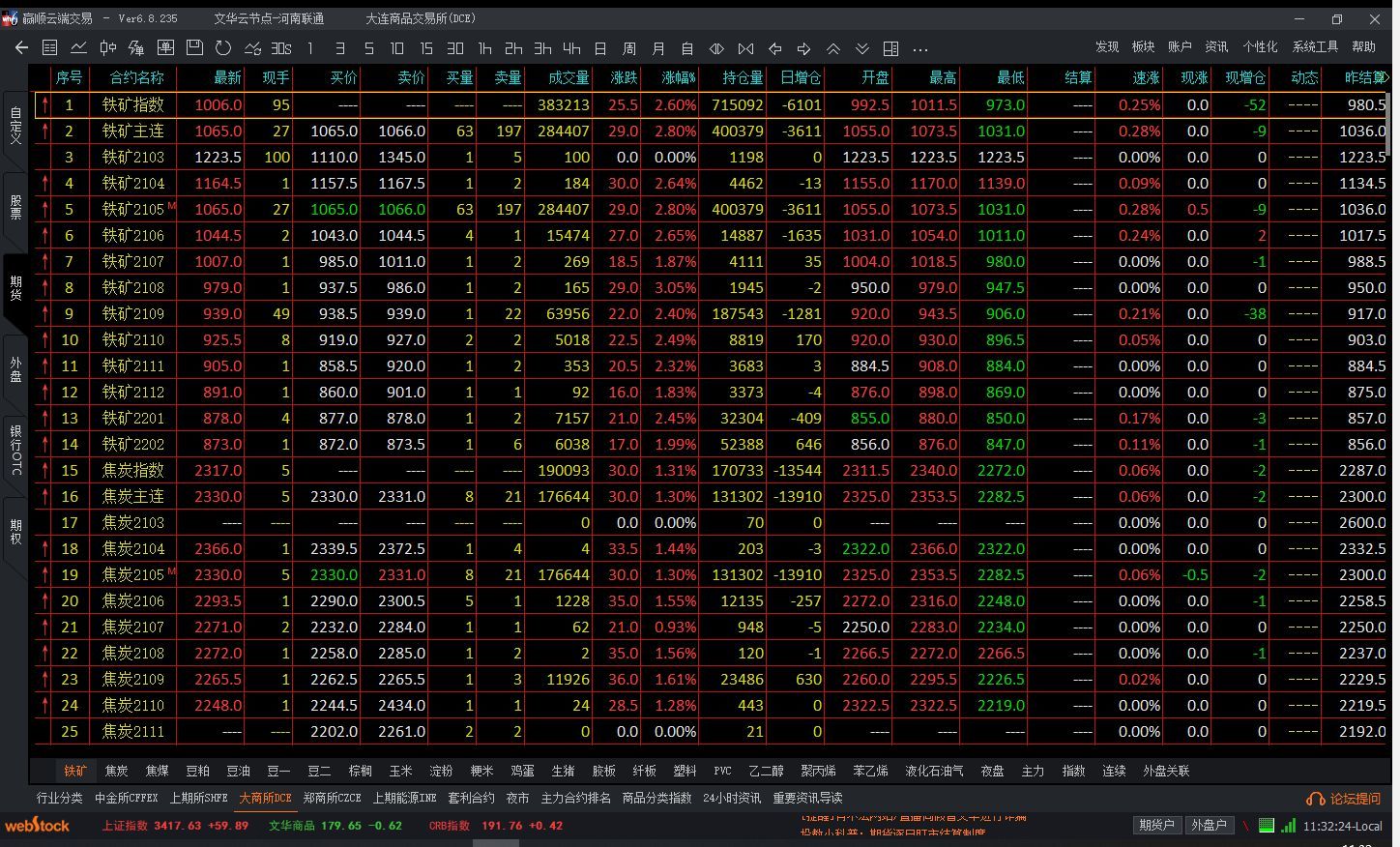Choose the 周 (weekly) period button
Screen dimensions: 1400x847
629,48
